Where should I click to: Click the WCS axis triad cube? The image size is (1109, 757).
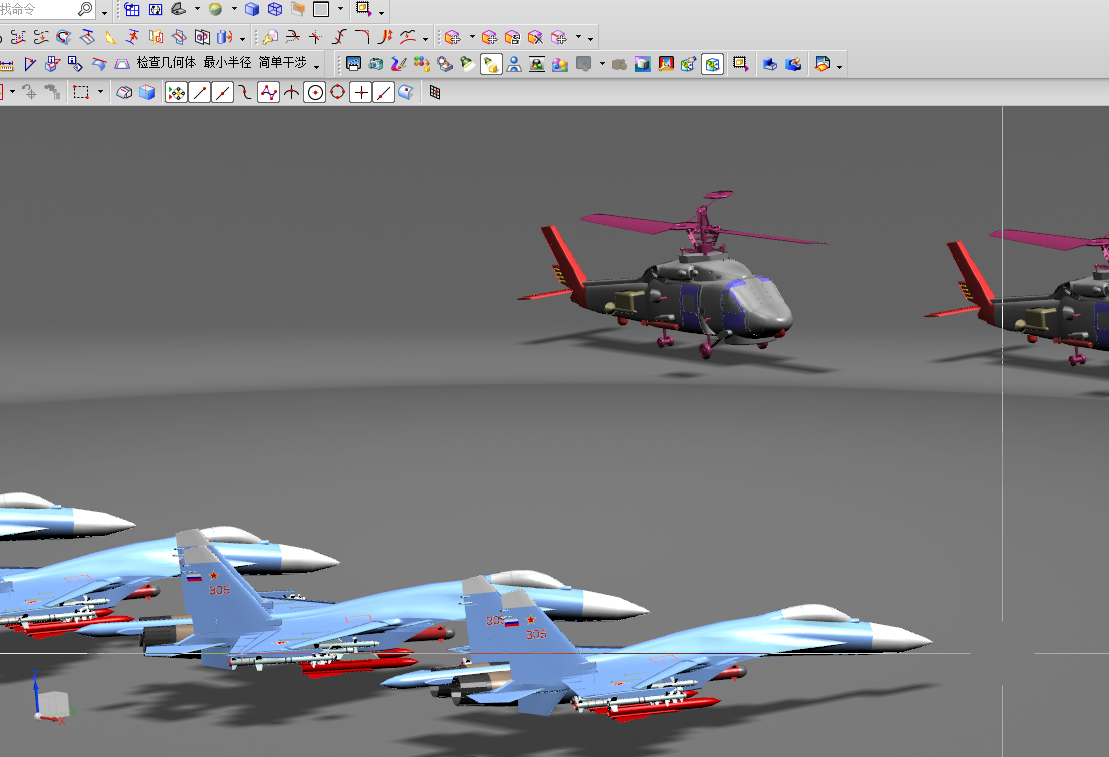52,703
